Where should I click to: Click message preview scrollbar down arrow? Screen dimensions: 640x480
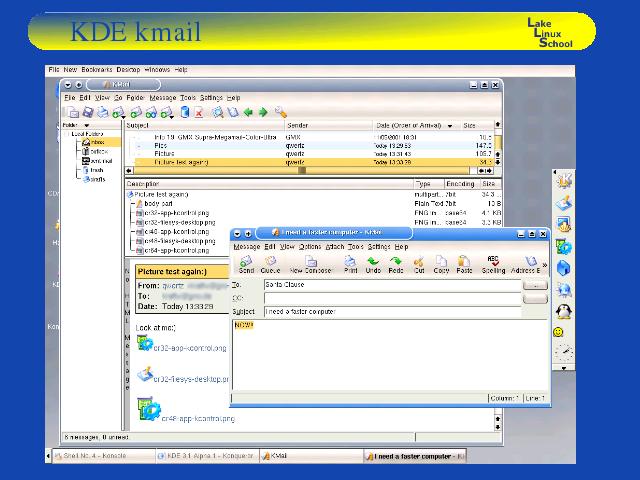tap(498, 427)
